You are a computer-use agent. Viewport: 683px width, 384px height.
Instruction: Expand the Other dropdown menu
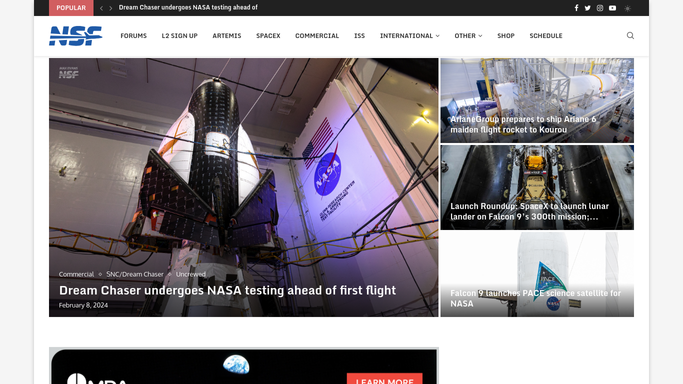468,36
